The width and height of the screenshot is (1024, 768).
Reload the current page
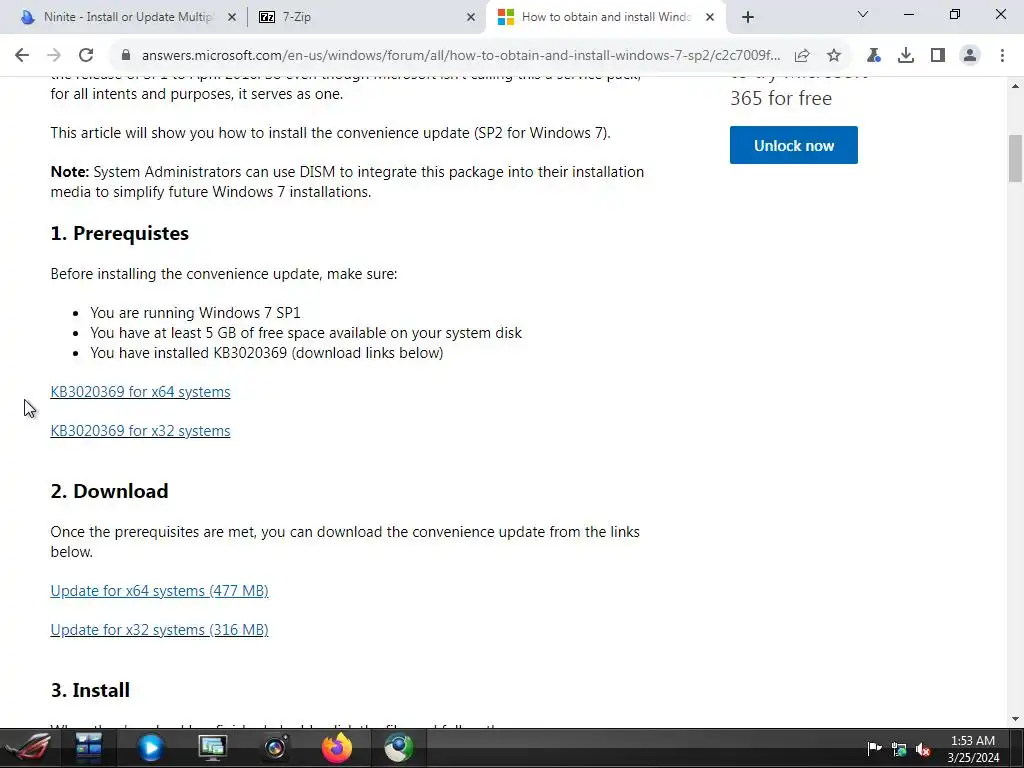pyautogui.click(x=86, y=56)
